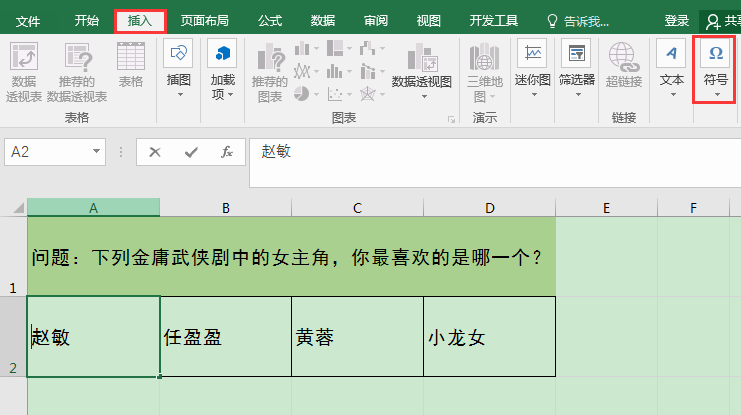Click cell containing 小龙女
741x415 pixels.
pyautogui.click(x=490, y=337)
